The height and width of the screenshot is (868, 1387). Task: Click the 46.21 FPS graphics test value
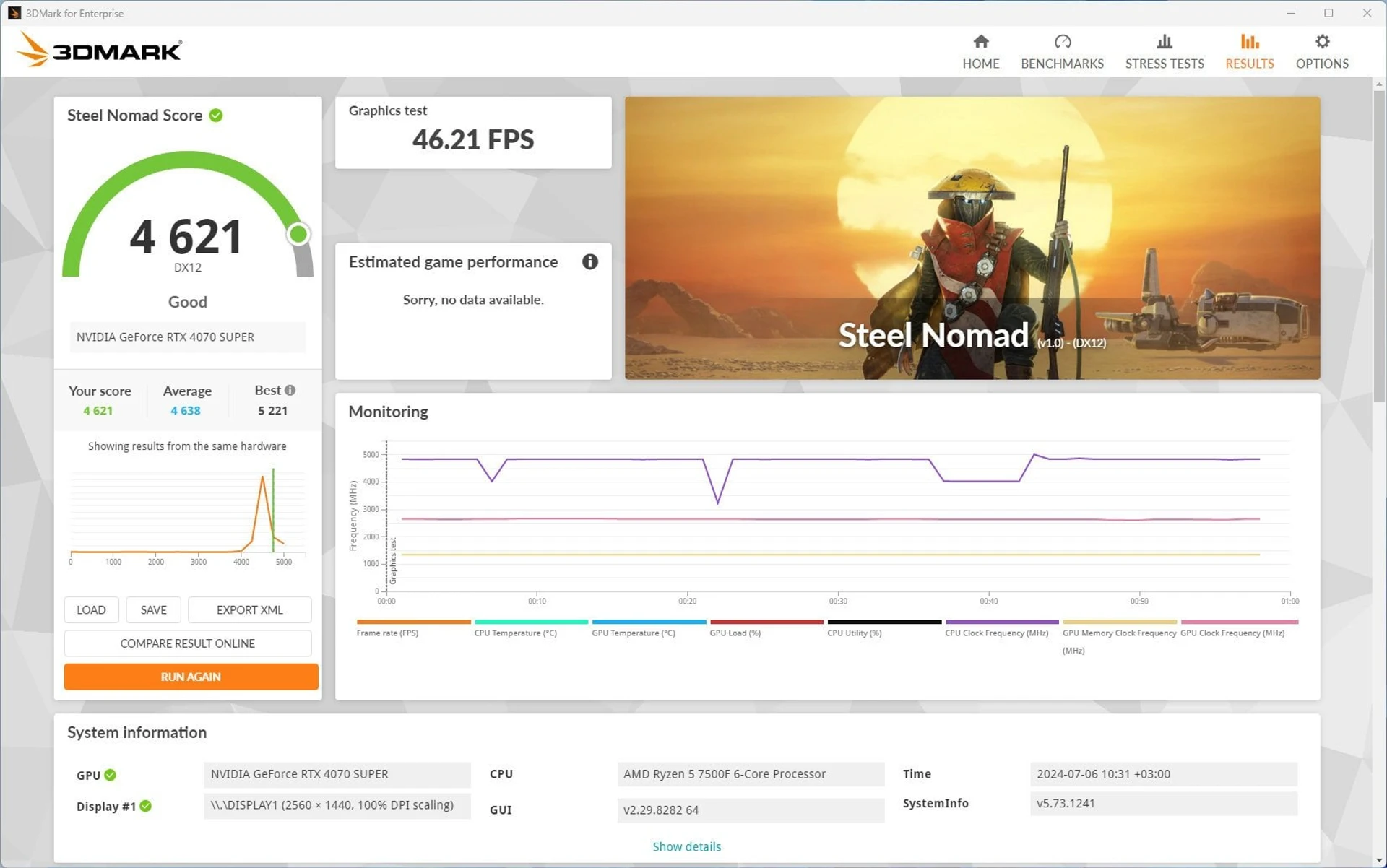(473, 139)
